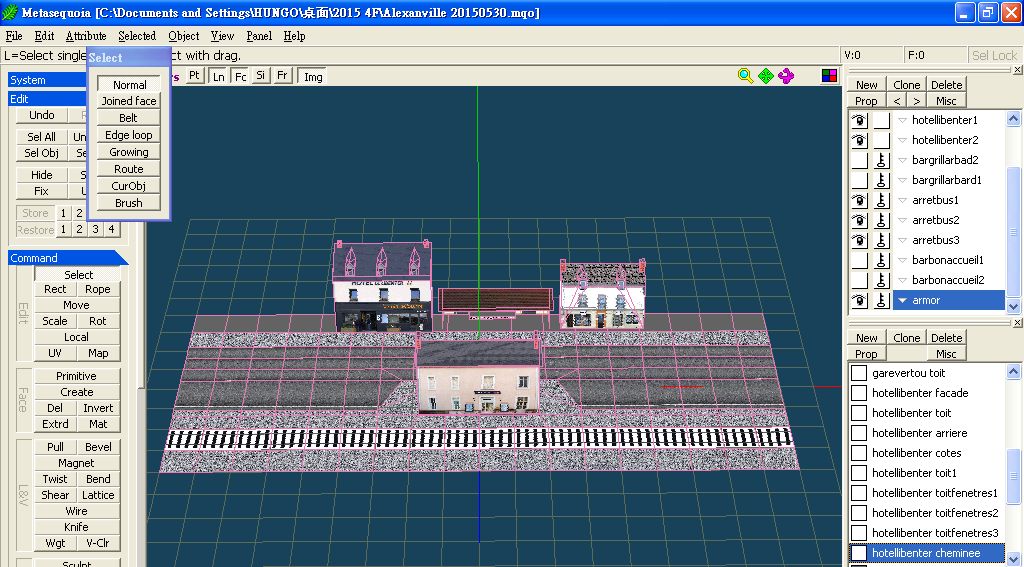Hide hotellibenter1 with its eye icon
Viewport: 1024px width, 567px height.
click(859, 120)
